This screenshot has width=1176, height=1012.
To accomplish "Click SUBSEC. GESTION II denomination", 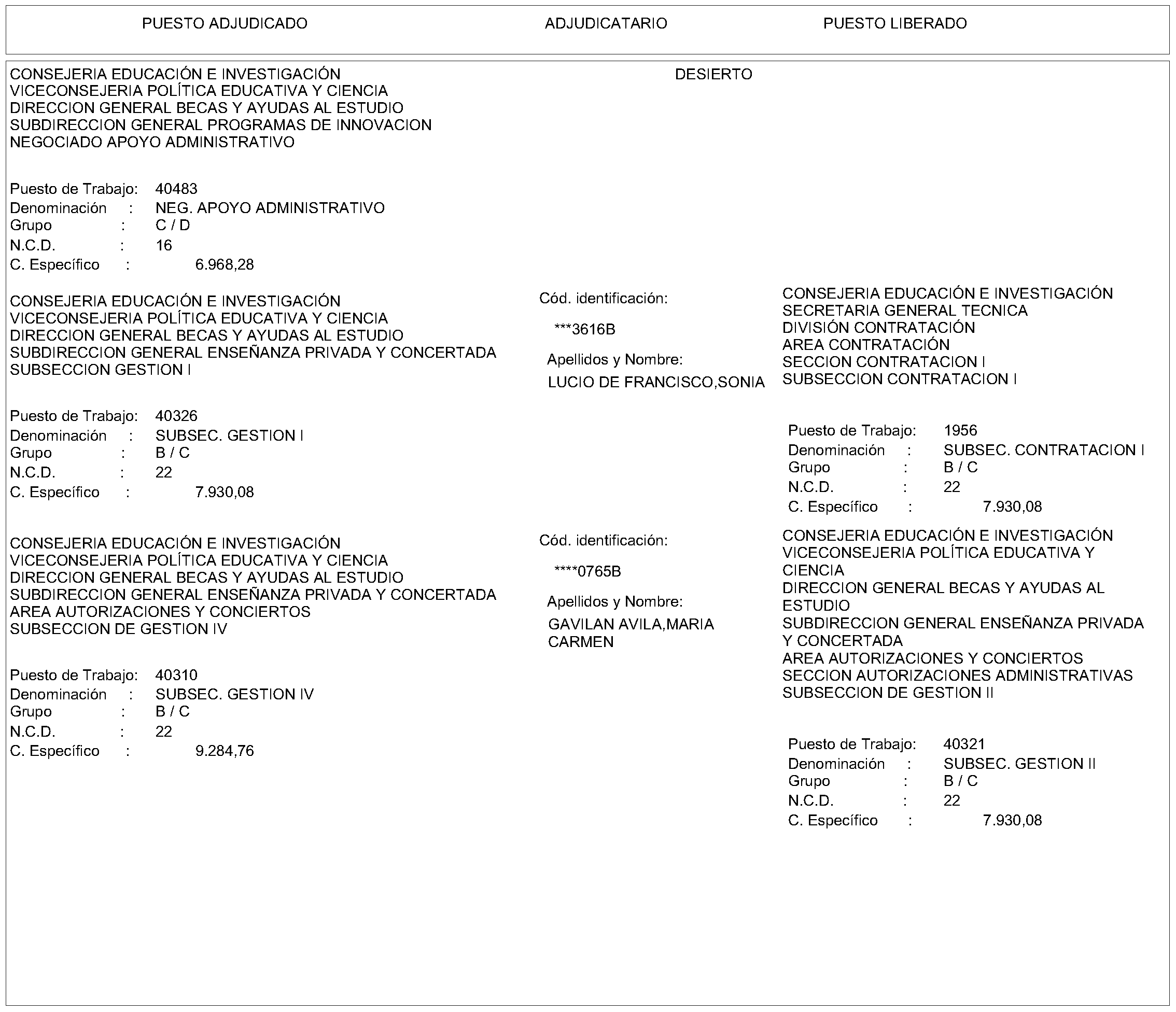I will 1019,764.
